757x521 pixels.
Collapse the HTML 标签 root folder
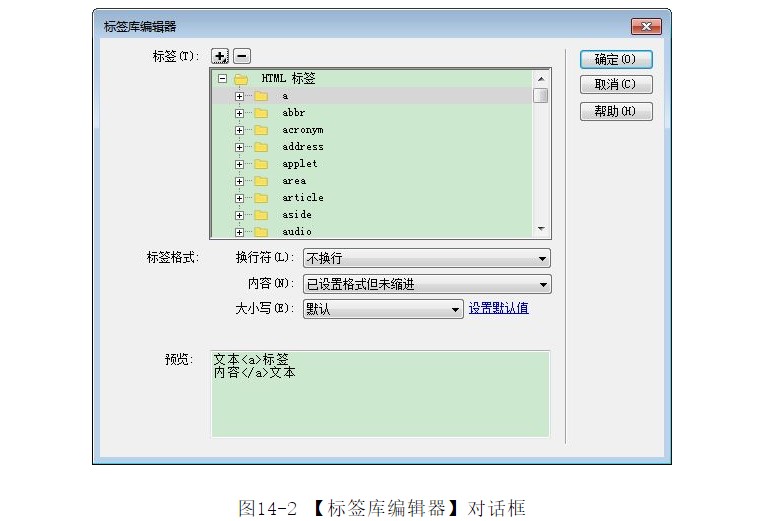(x=222, y=79)
